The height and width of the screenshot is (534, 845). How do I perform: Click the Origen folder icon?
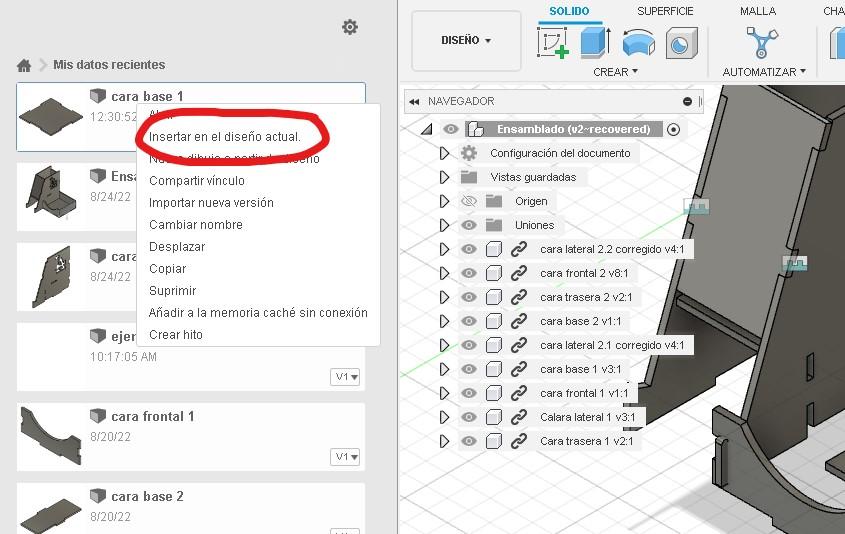tap(494, 201)
